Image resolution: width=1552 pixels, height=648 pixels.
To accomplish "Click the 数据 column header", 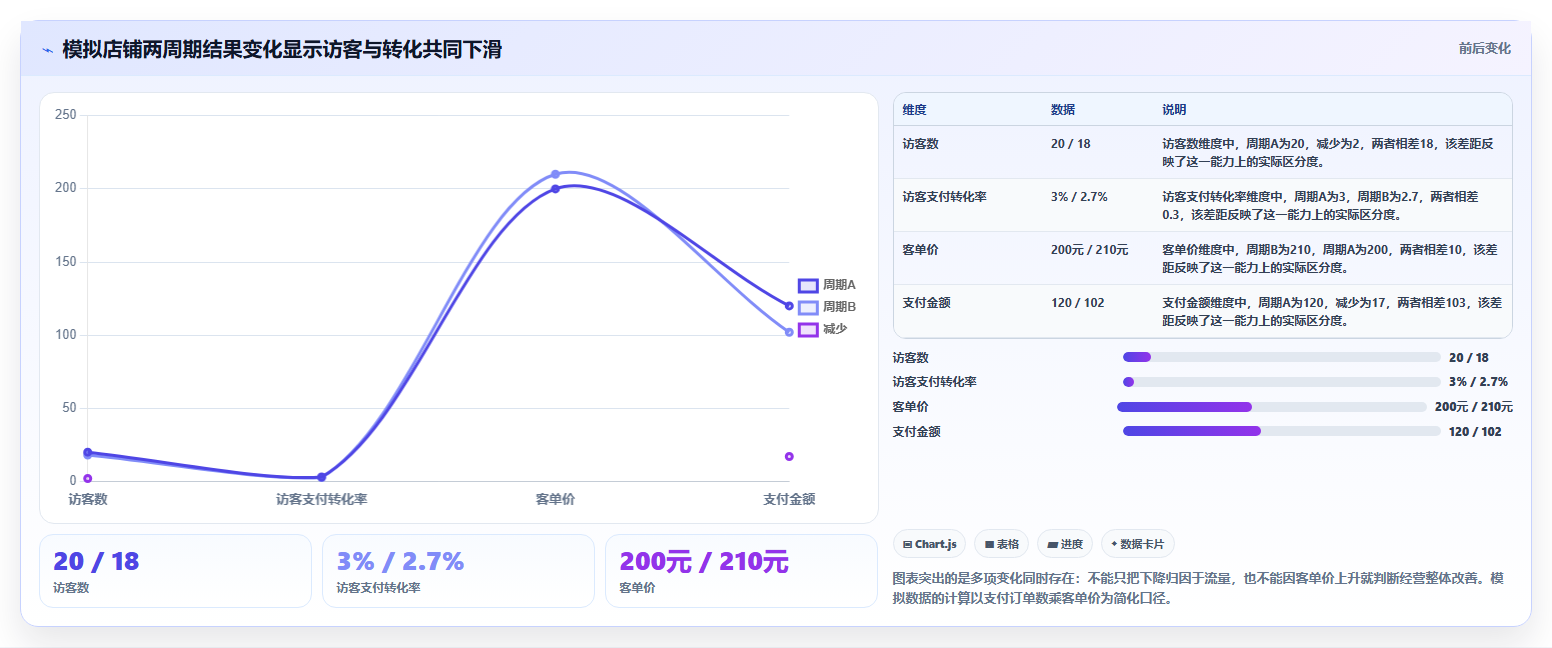I will 1063,110.
